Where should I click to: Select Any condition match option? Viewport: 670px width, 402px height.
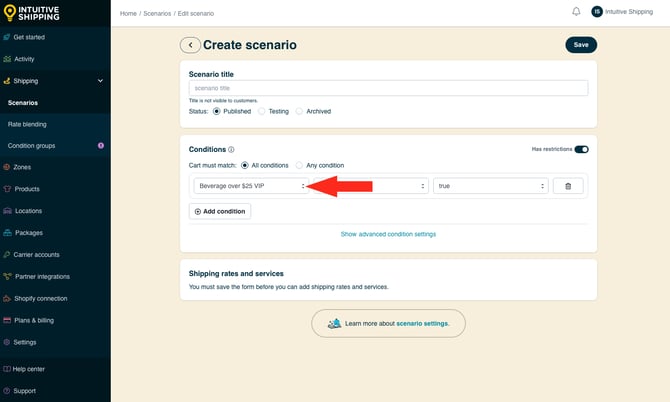pyautogui.click(x=299, y=165)
